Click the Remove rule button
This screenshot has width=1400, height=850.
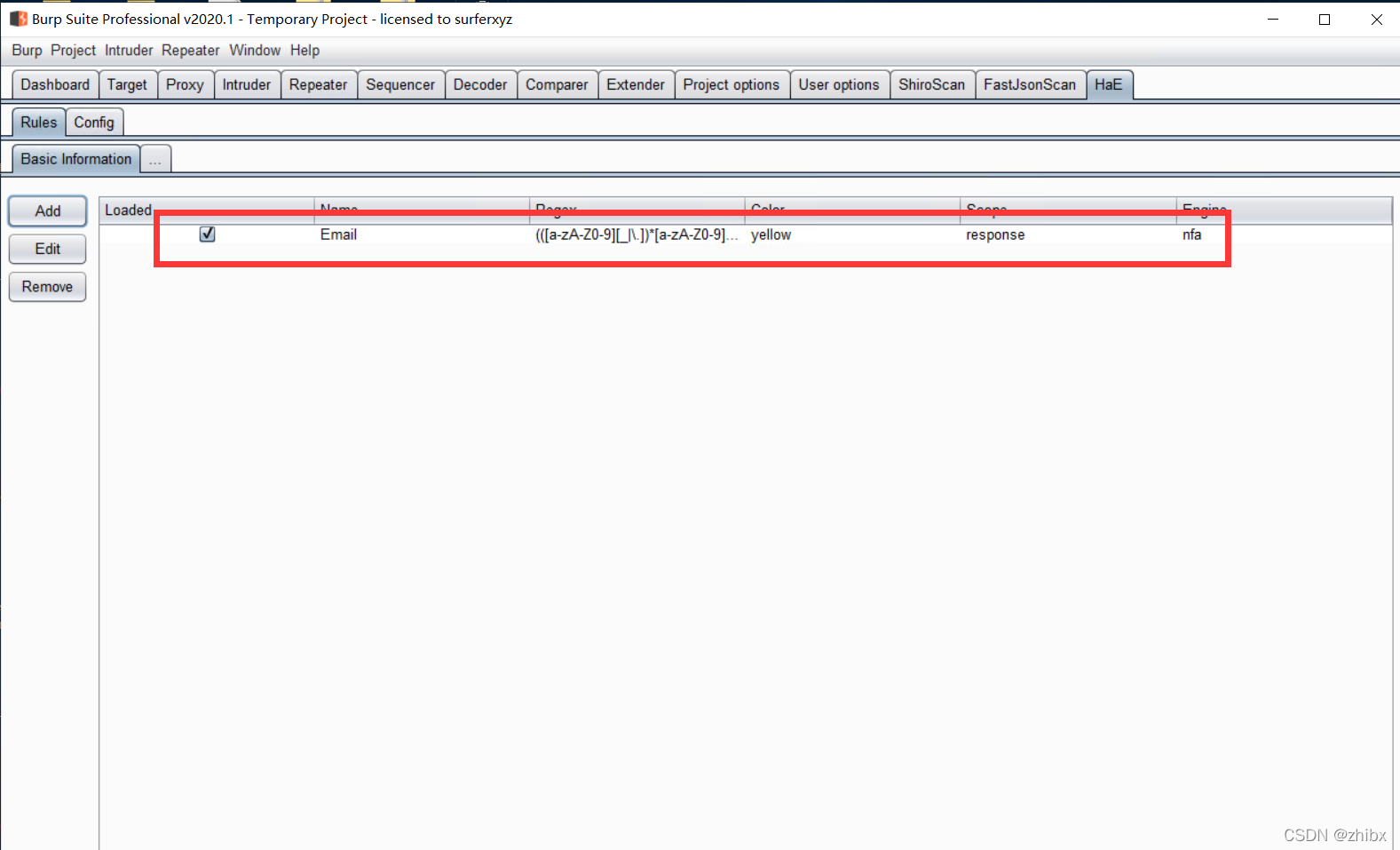48,287
